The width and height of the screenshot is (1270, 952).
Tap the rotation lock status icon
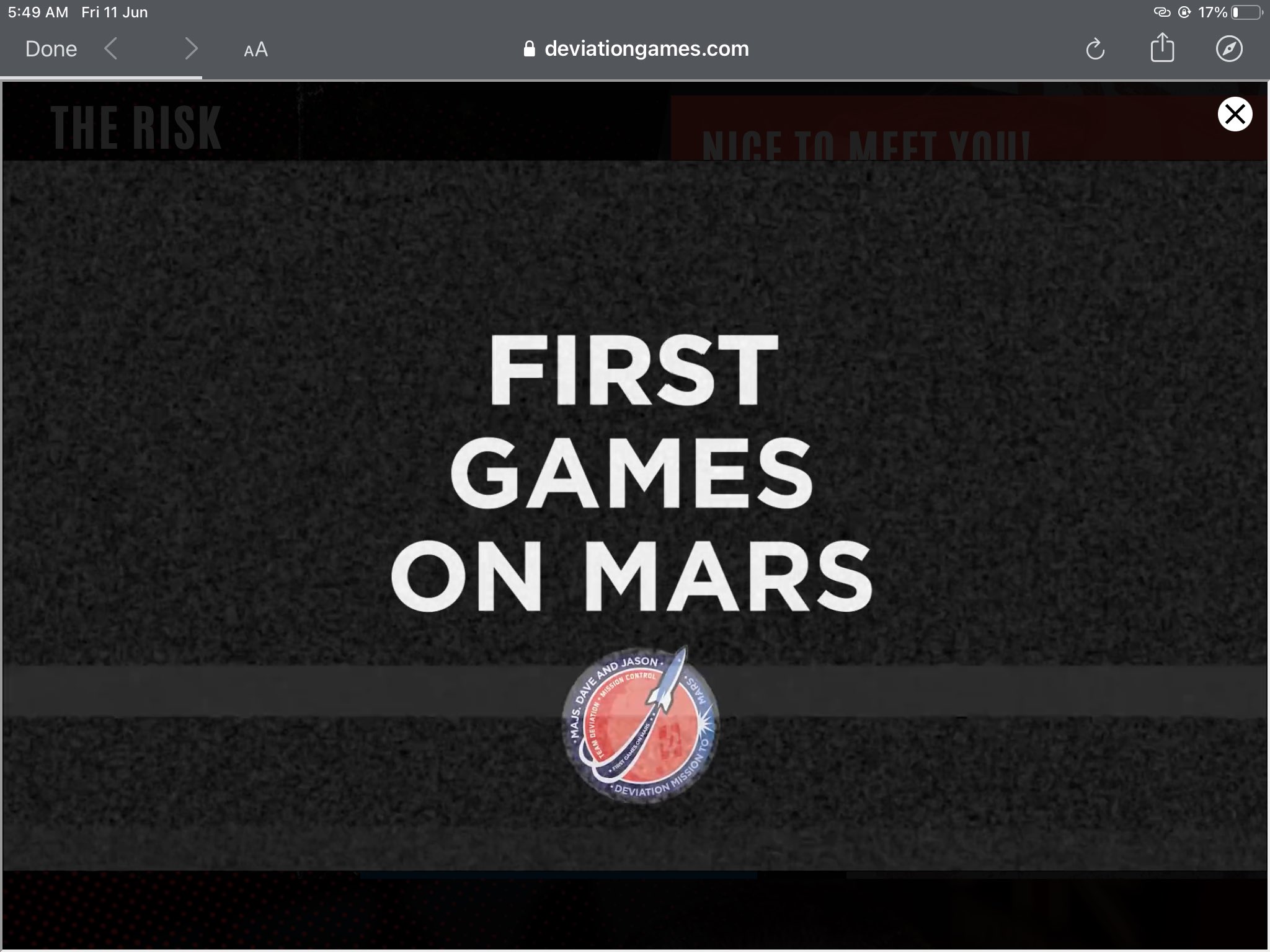[1184, 12]
